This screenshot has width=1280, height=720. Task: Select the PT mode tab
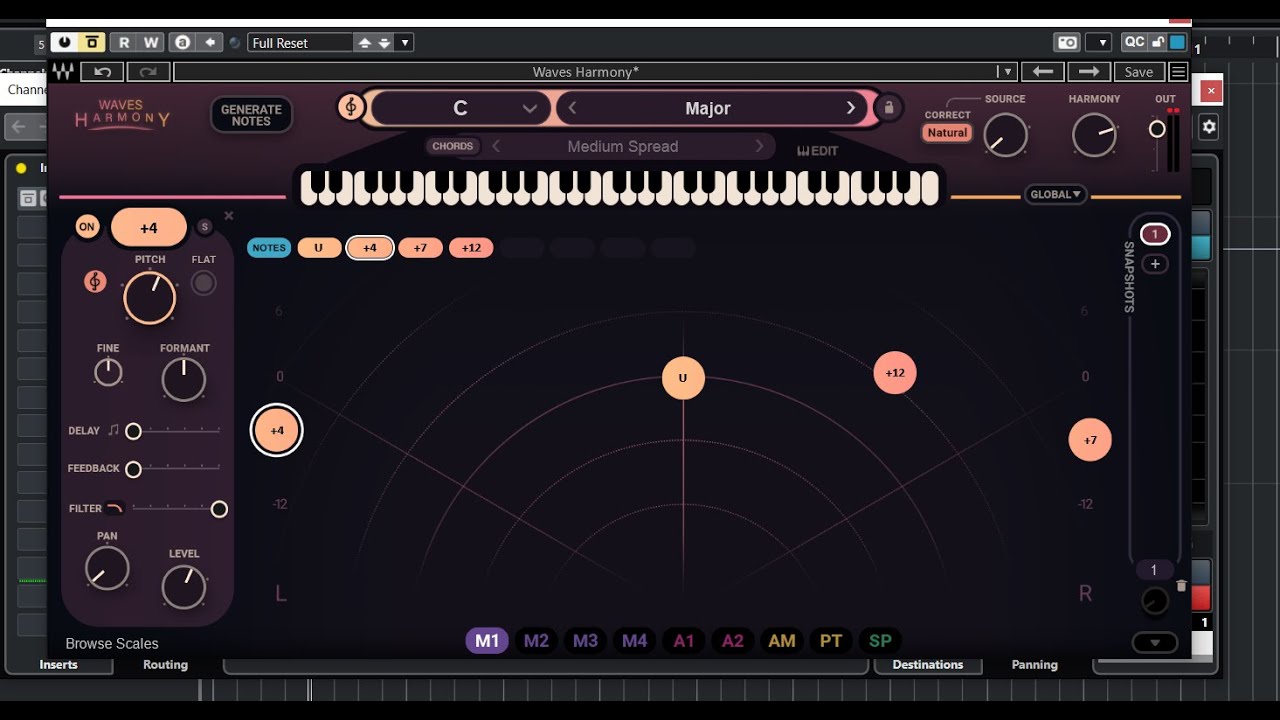[x=831, y=641]
